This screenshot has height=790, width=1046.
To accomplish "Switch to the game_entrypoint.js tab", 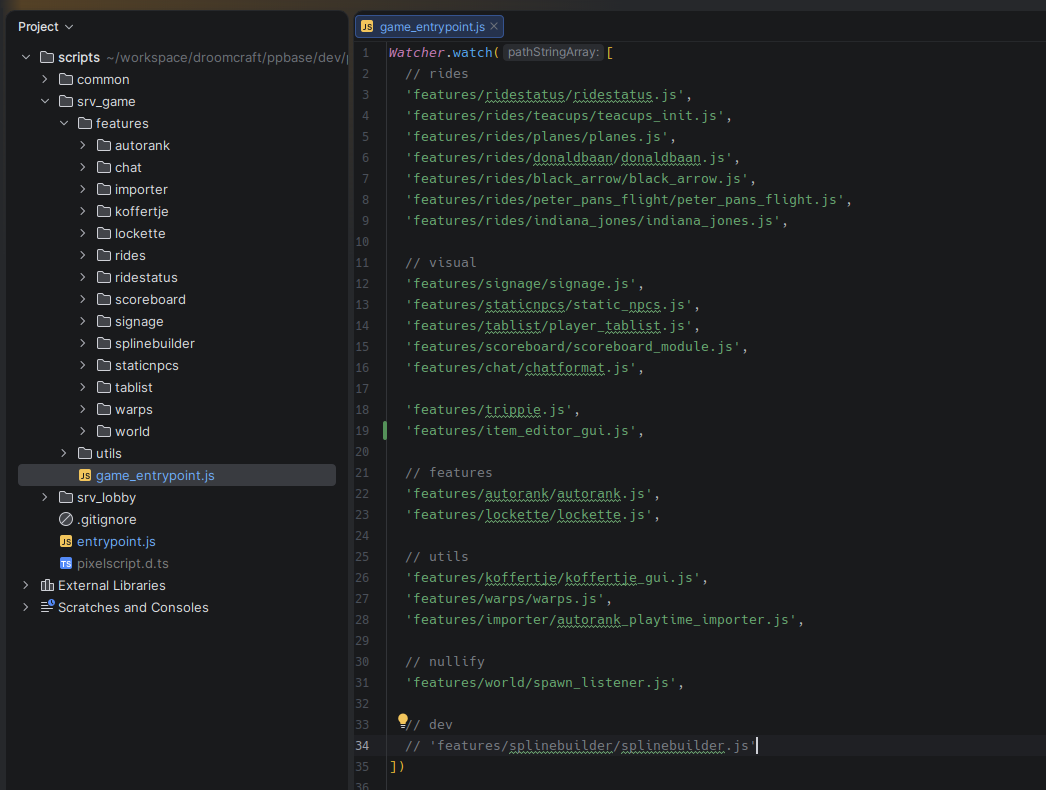I will pyautogui.click(x=432, y=27).
